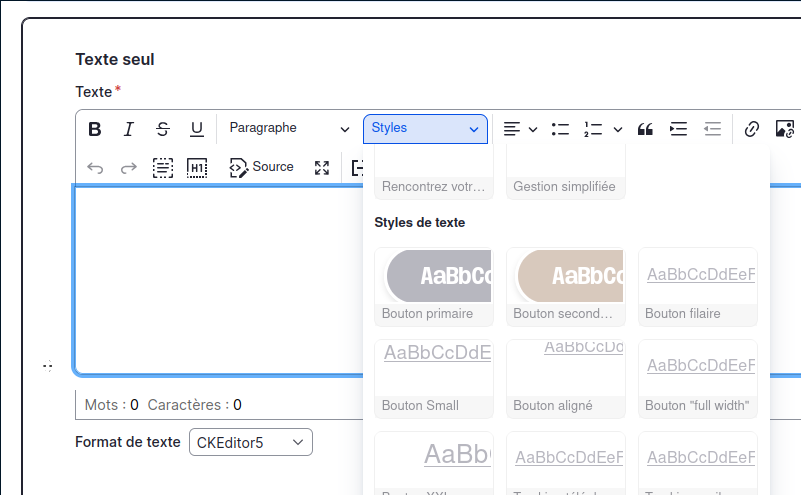Expand the text alignment options arrow

(x=533, y=130)
